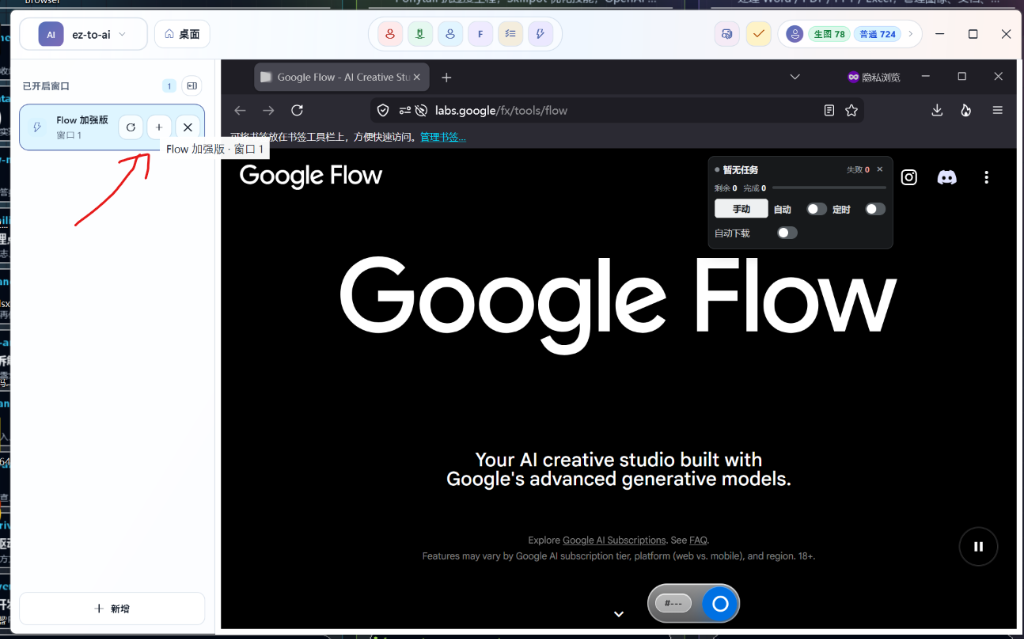Click the blue person icon in top toolbar
Image resolution: width=1024 pixels, height=639 pixels.
tap(450, 34)
